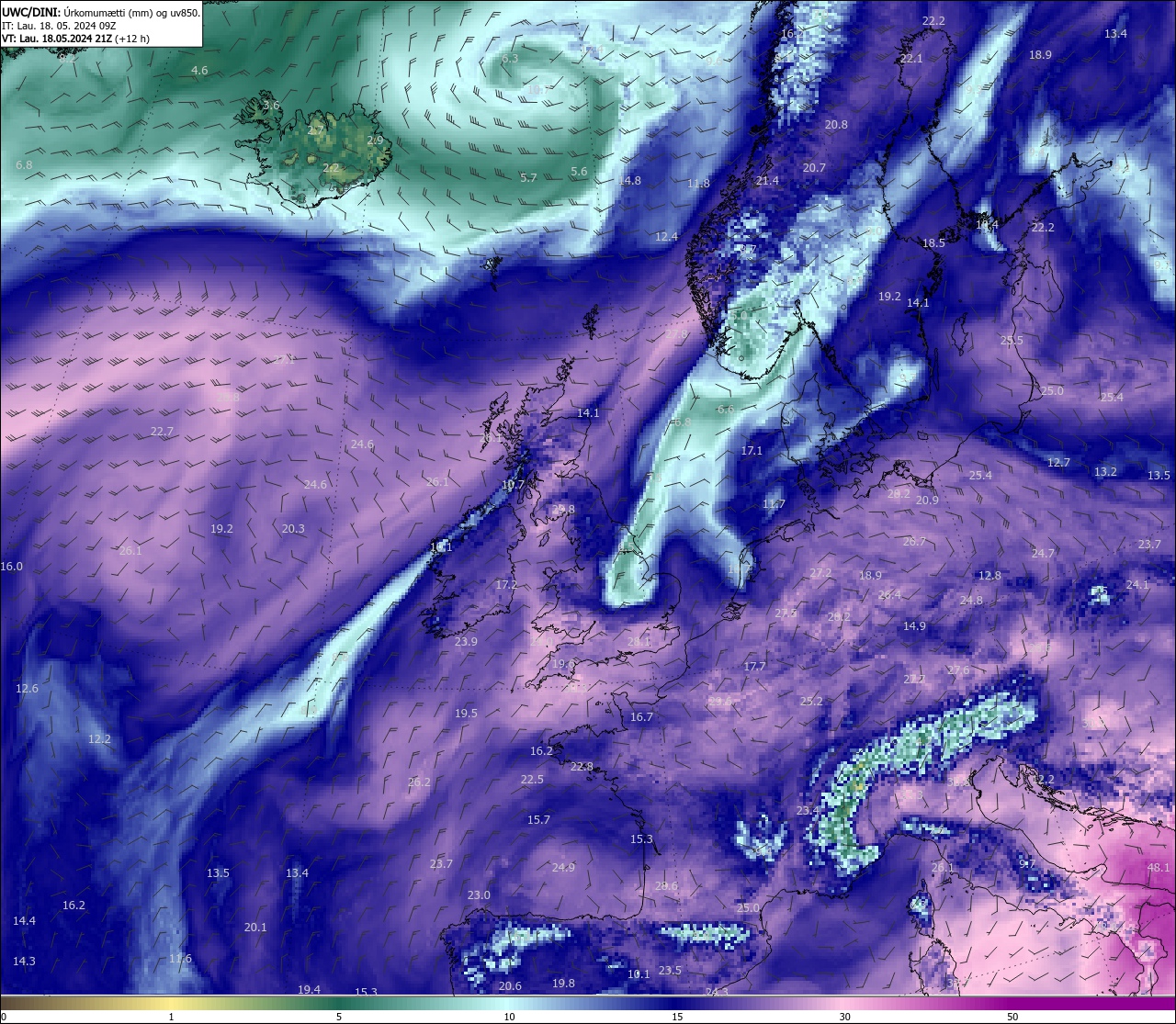Click the UWC/DINI Úrkomumætti title text
Screen dimensions: 1176x1024
click(x=101, y=12)
